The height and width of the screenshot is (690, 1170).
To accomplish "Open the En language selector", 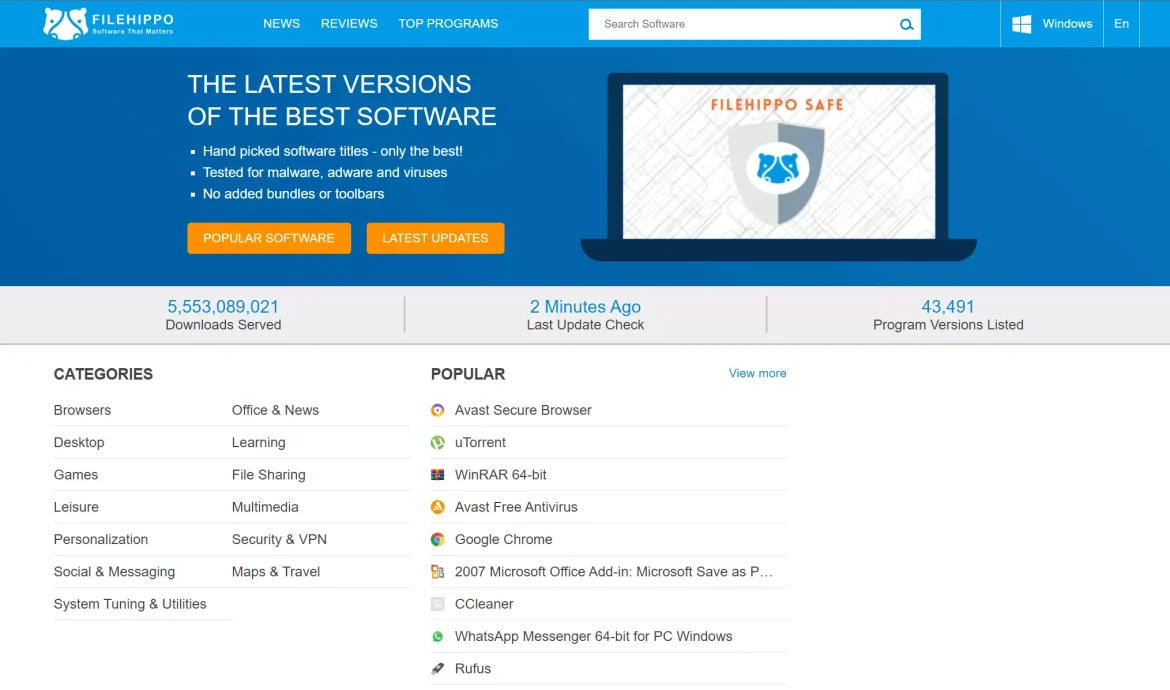I will tap(1121, 24).
